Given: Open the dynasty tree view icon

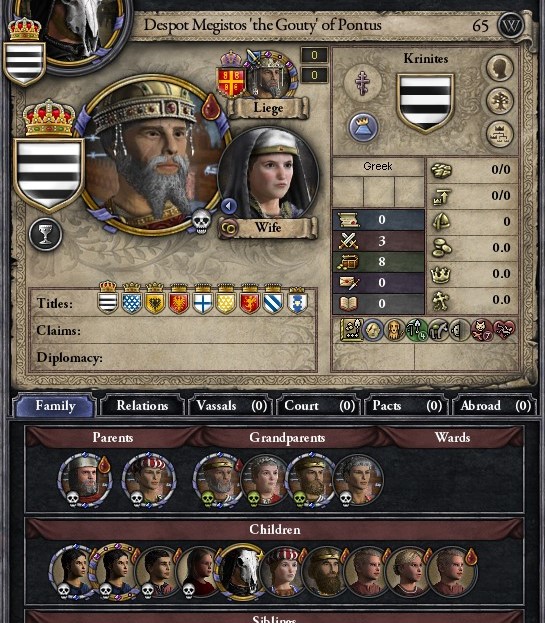Looking at the screenshot, I should [500, 101].
